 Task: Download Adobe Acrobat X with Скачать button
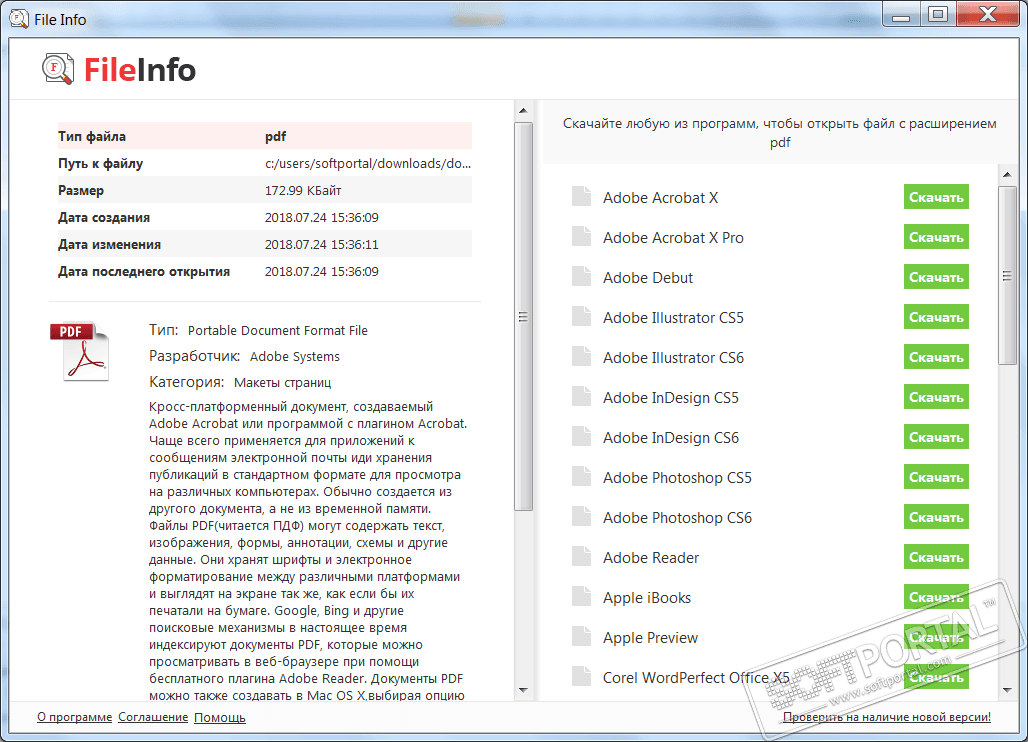[936, 197]
